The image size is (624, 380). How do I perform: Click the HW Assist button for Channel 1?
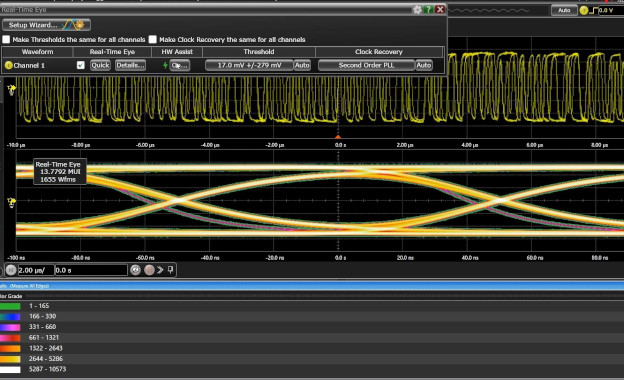tap(180, 65)
